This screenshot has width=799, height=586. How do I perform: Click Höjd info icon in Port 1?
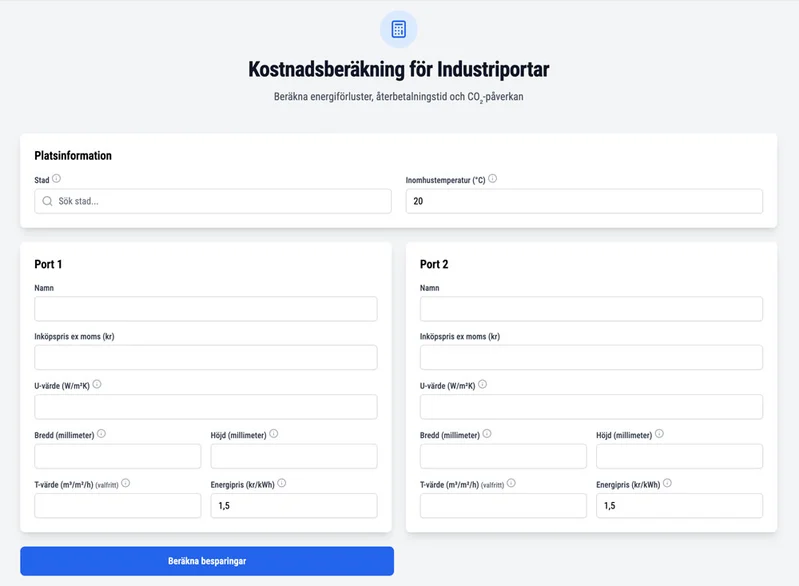(273, 434)
